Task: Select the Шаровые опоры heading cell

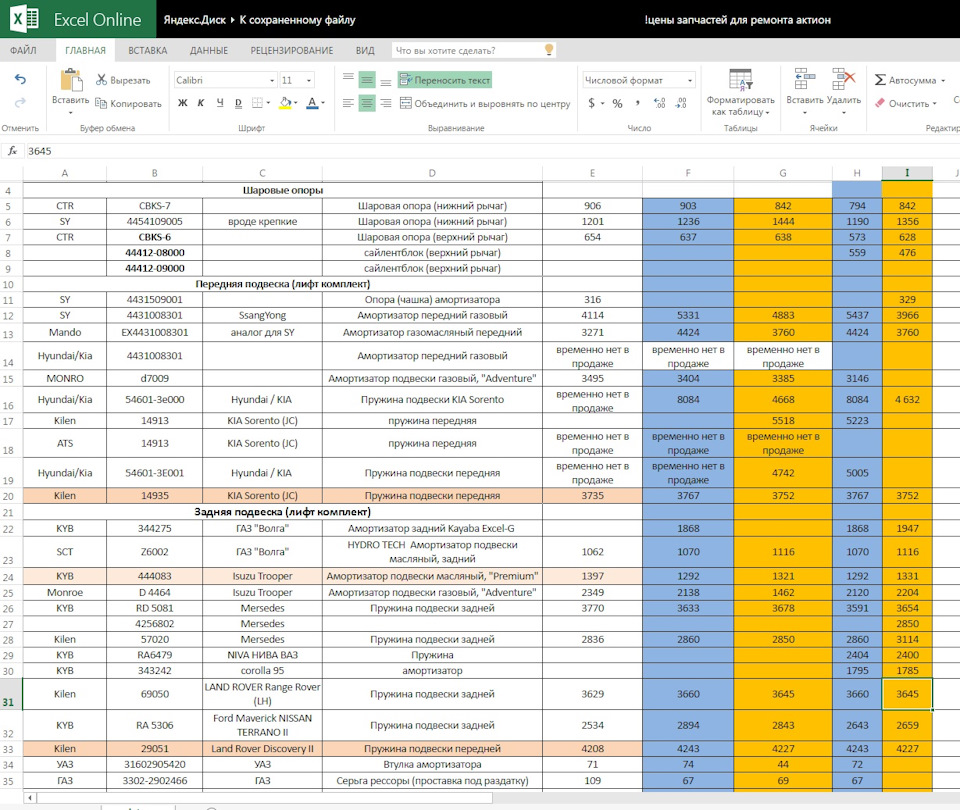Action: pyautogui.click(x=283, y=190)
